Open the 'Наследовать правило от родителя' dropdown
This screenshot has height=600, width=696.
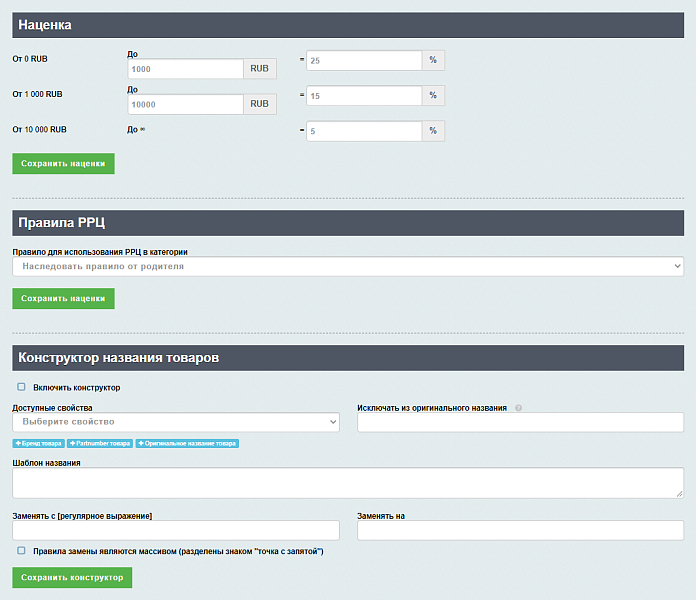pyautogui.click(x=347, y=267)
